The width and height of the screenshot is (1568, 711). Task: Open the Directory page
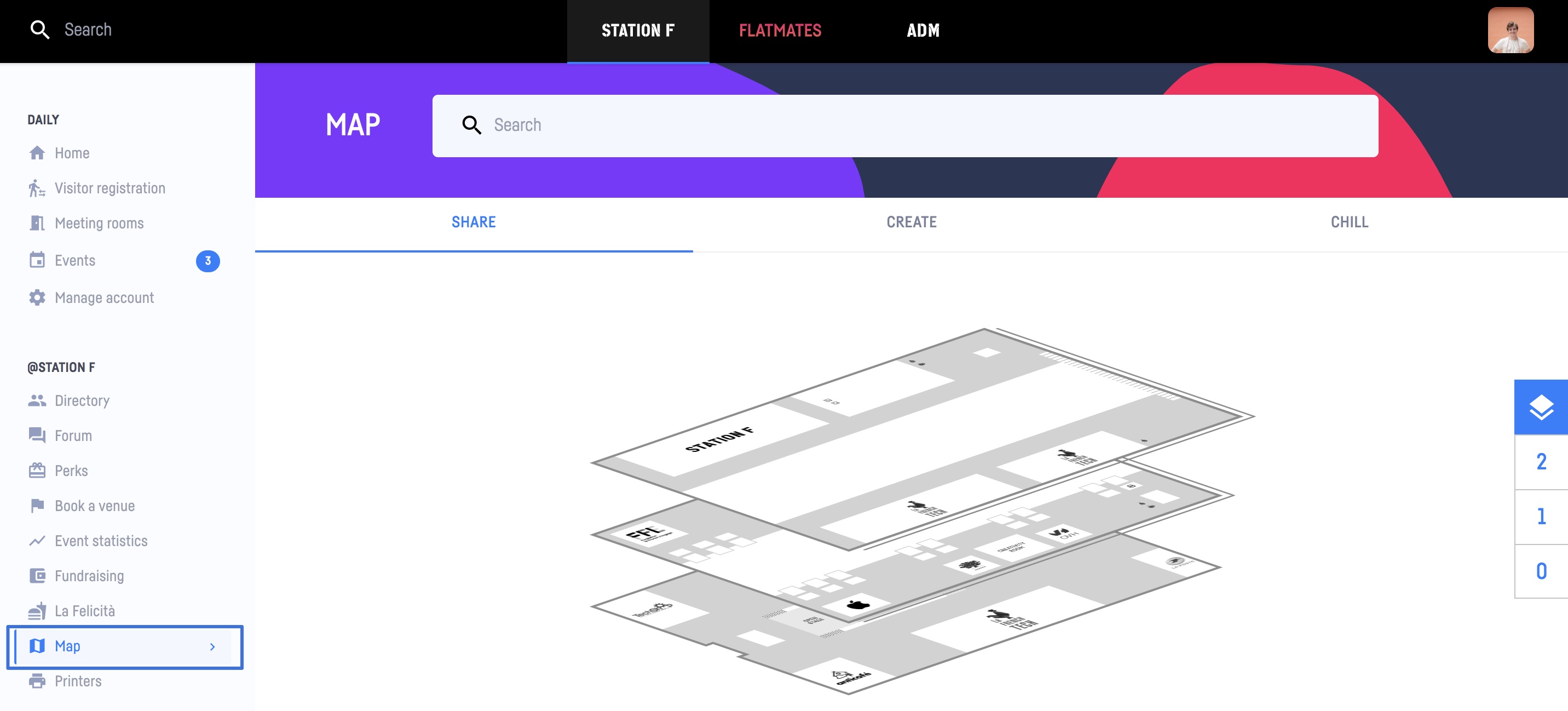coord(82,400)
